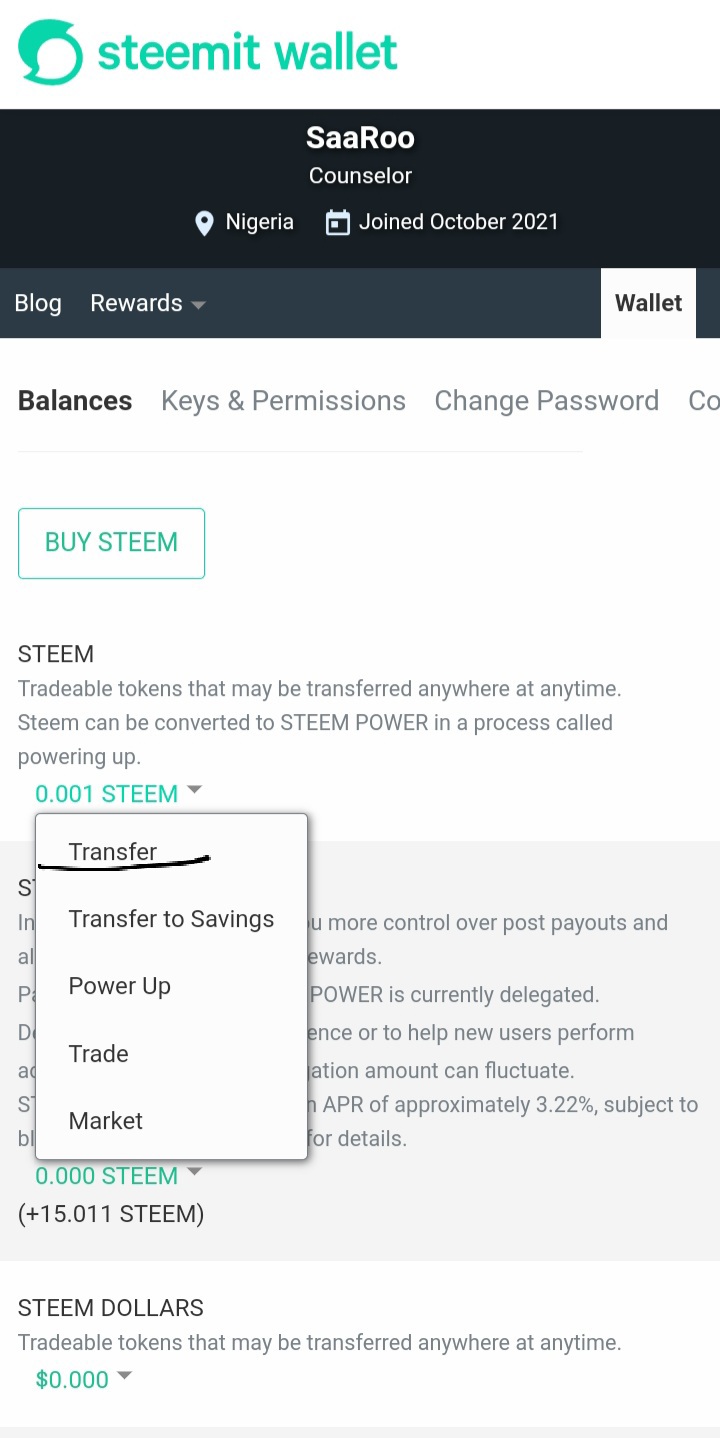Screen dimensions: 720x1438
Task: Choose Transfer from the dropdown menu
Action: click(113, 851)
